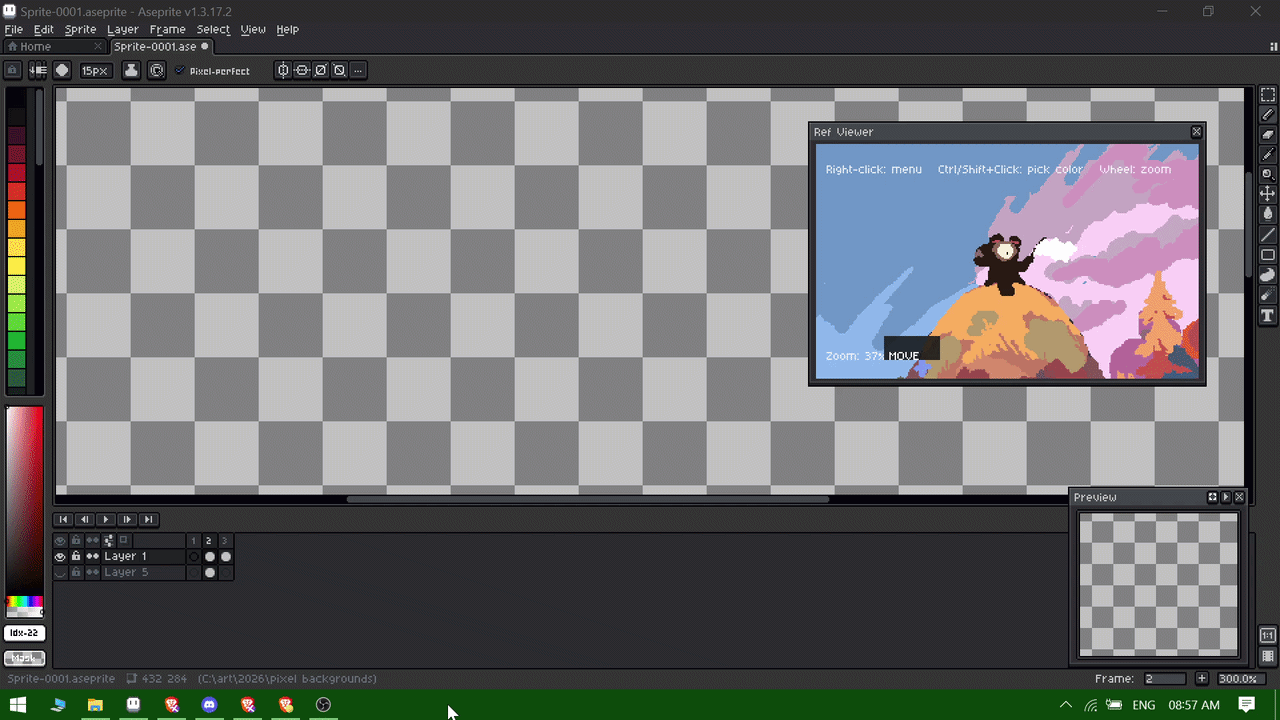This screenshot has width=1280, height=720.
Task: Open the File menu
Action: coord(13,30)
